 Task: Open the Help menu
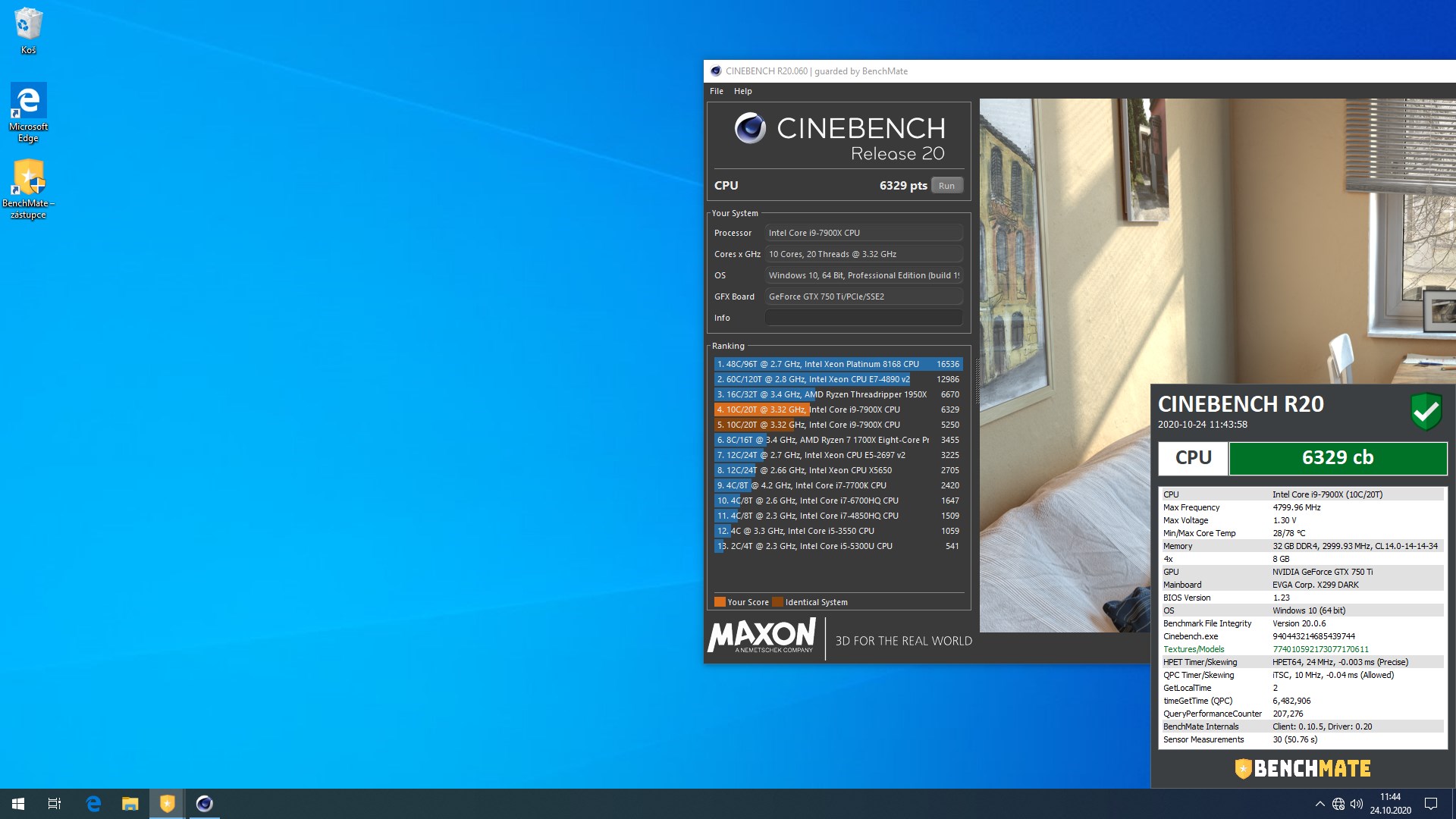tap(743, 91)
